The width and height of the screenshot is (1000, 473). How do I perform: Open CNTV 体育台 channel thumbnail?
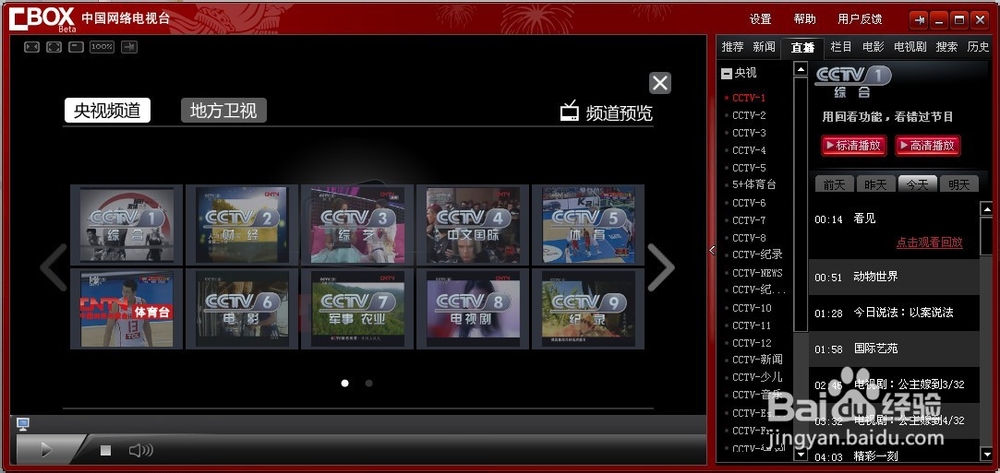point(126,309)
